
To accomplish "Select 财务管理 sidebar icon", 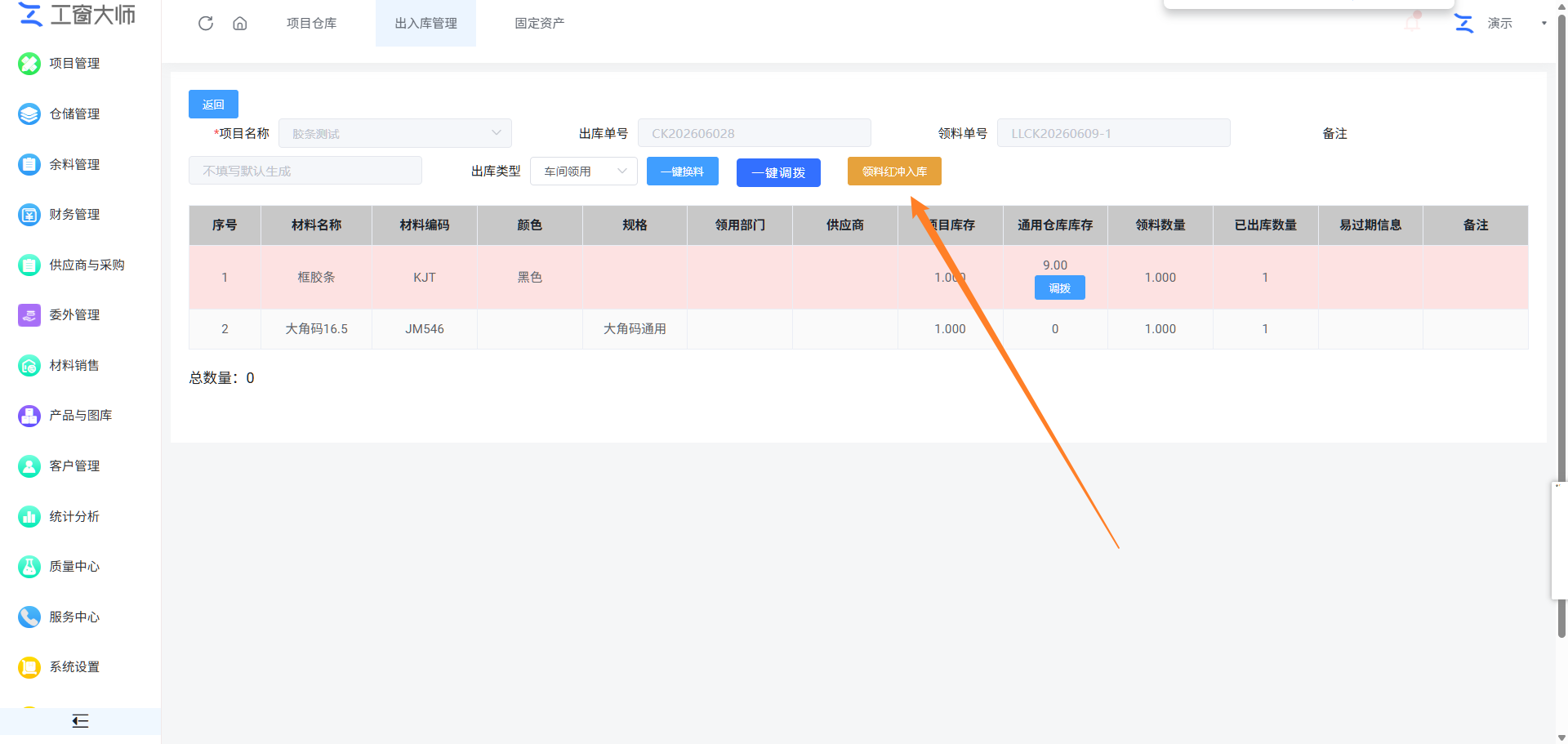I will [29, 215].
